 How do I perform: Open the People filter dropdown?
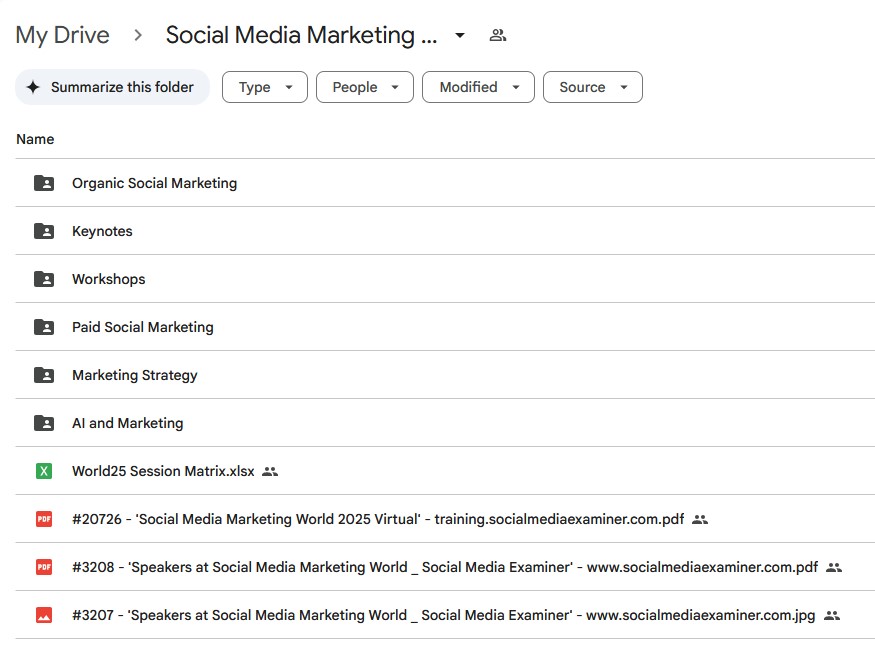364,87
